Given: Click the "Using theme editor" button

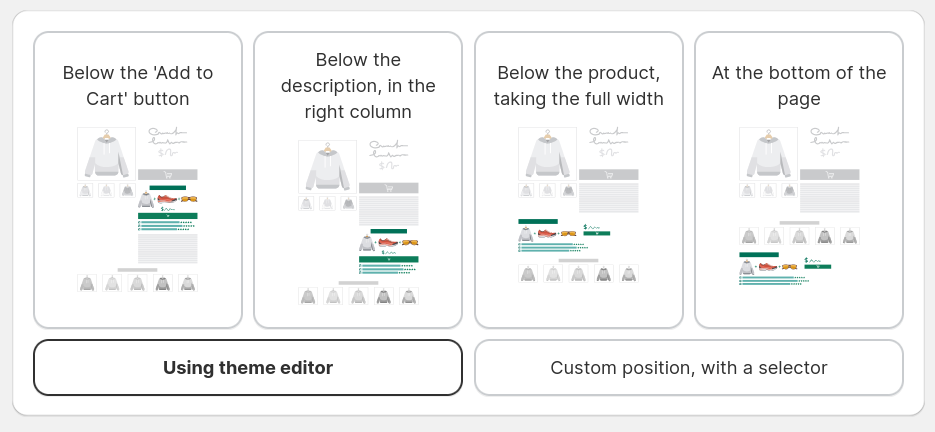Looking at the screenshot, I should 248,368.
